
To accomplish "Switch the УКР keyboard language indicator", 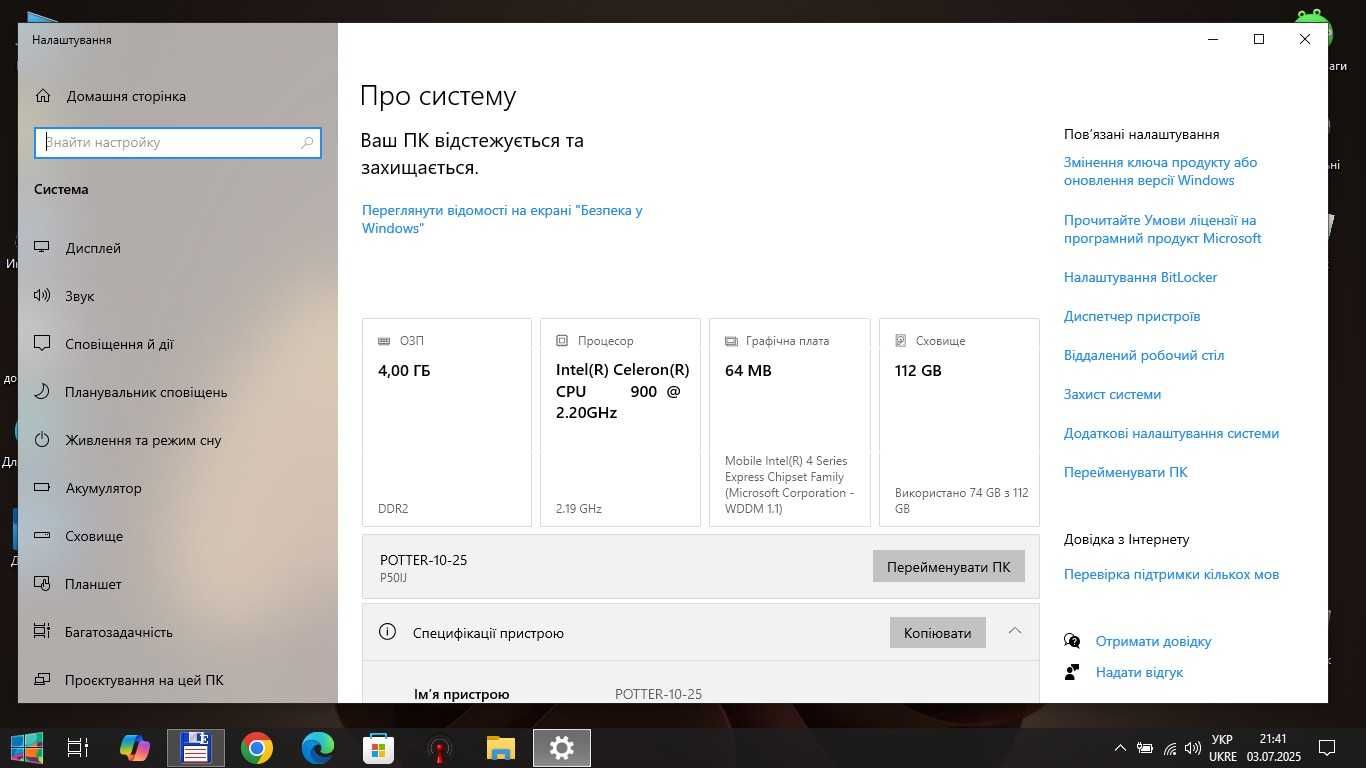I will pyautogui.click(x=1222, y=748).
